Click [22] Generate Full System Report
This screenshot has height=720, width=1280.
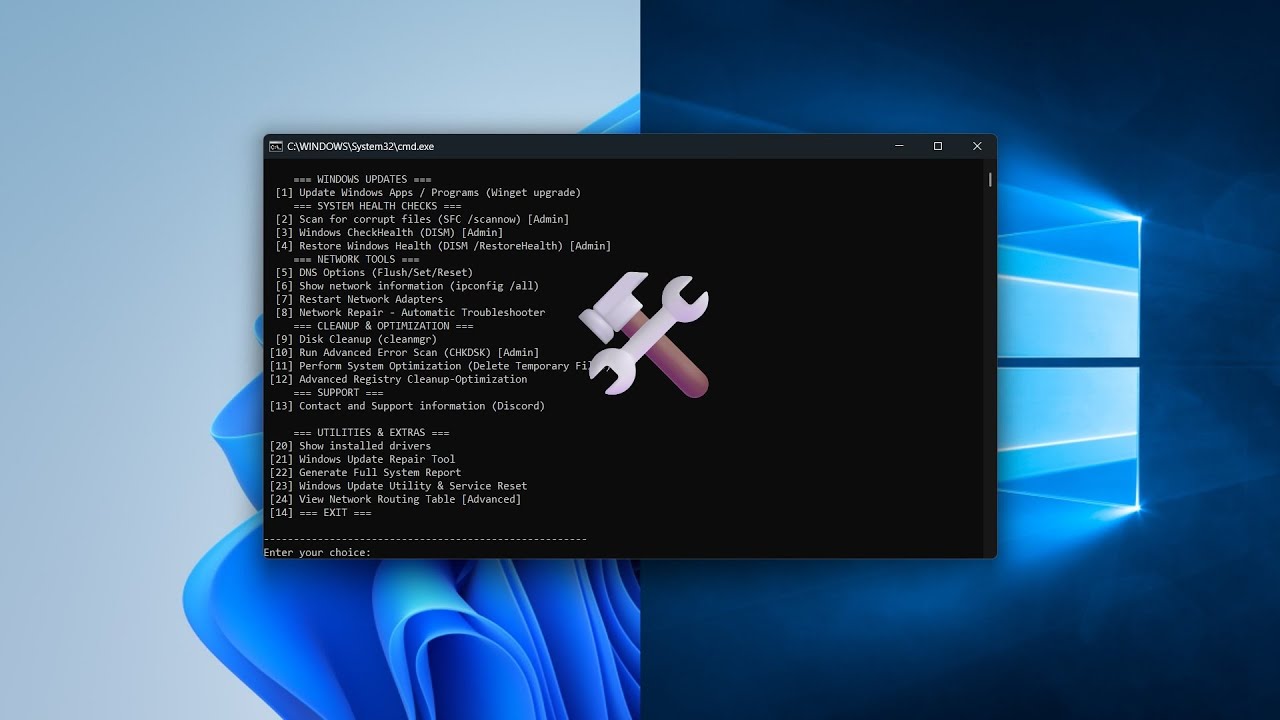[365, 472]
